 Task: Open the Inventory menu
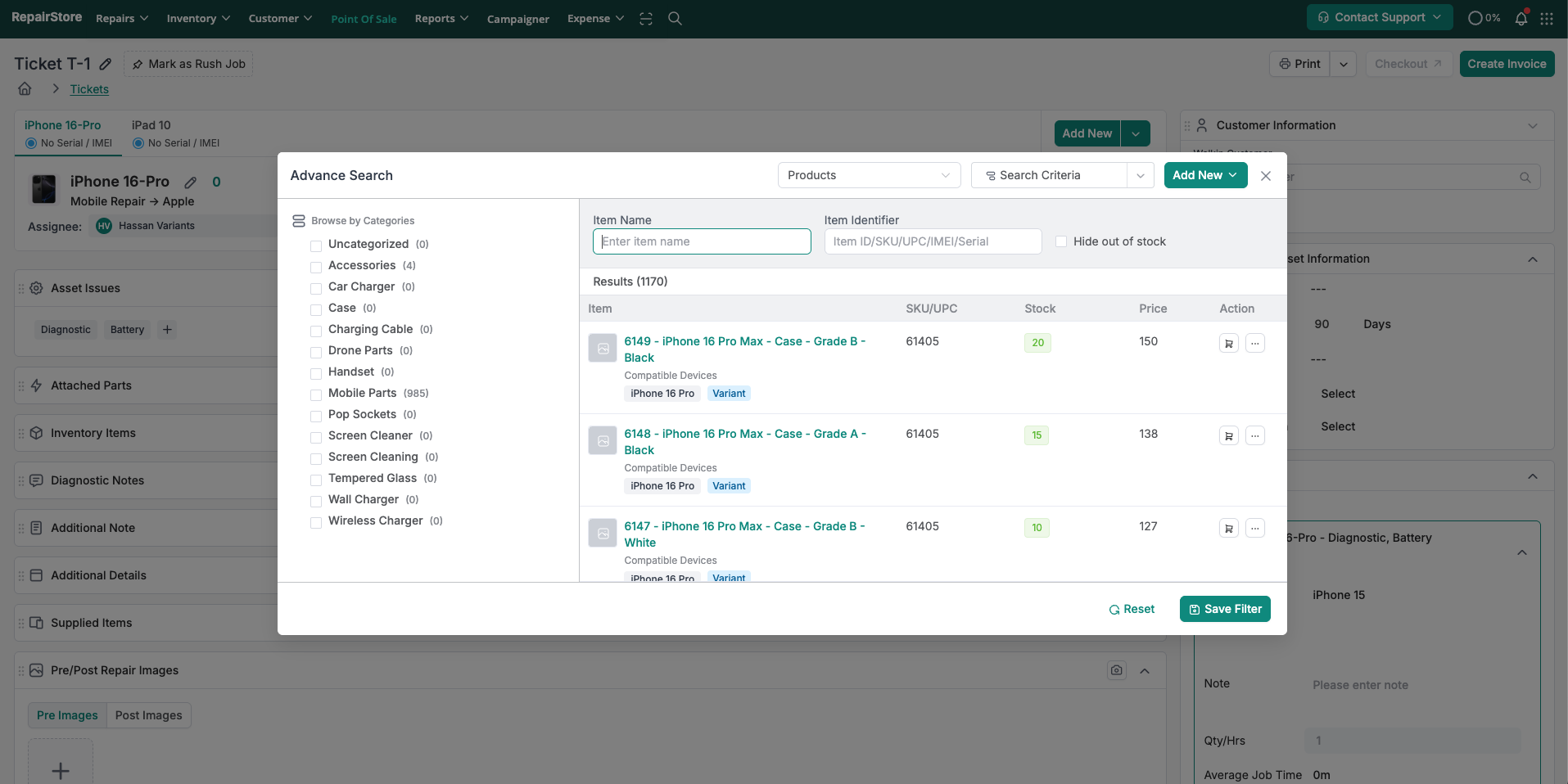(198, 18)
